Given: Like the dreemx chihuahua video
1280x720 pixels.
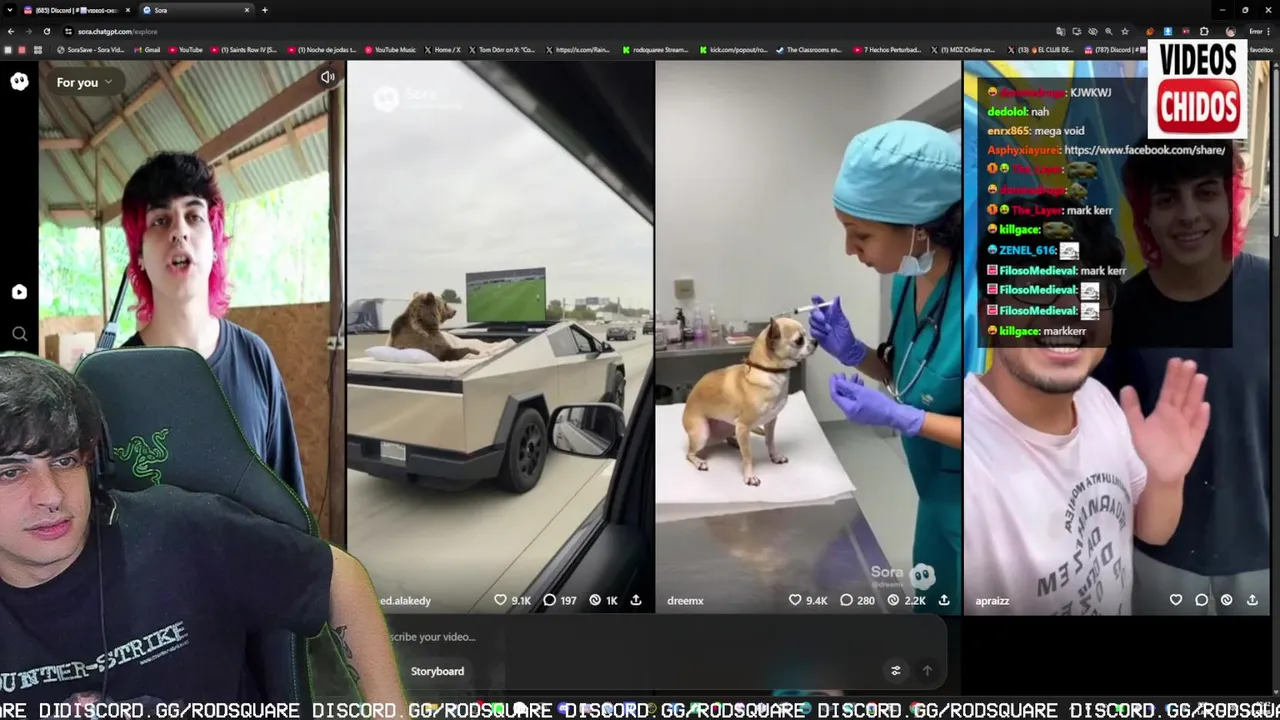Looking at the screenshot, I should (x=795, y=600).
